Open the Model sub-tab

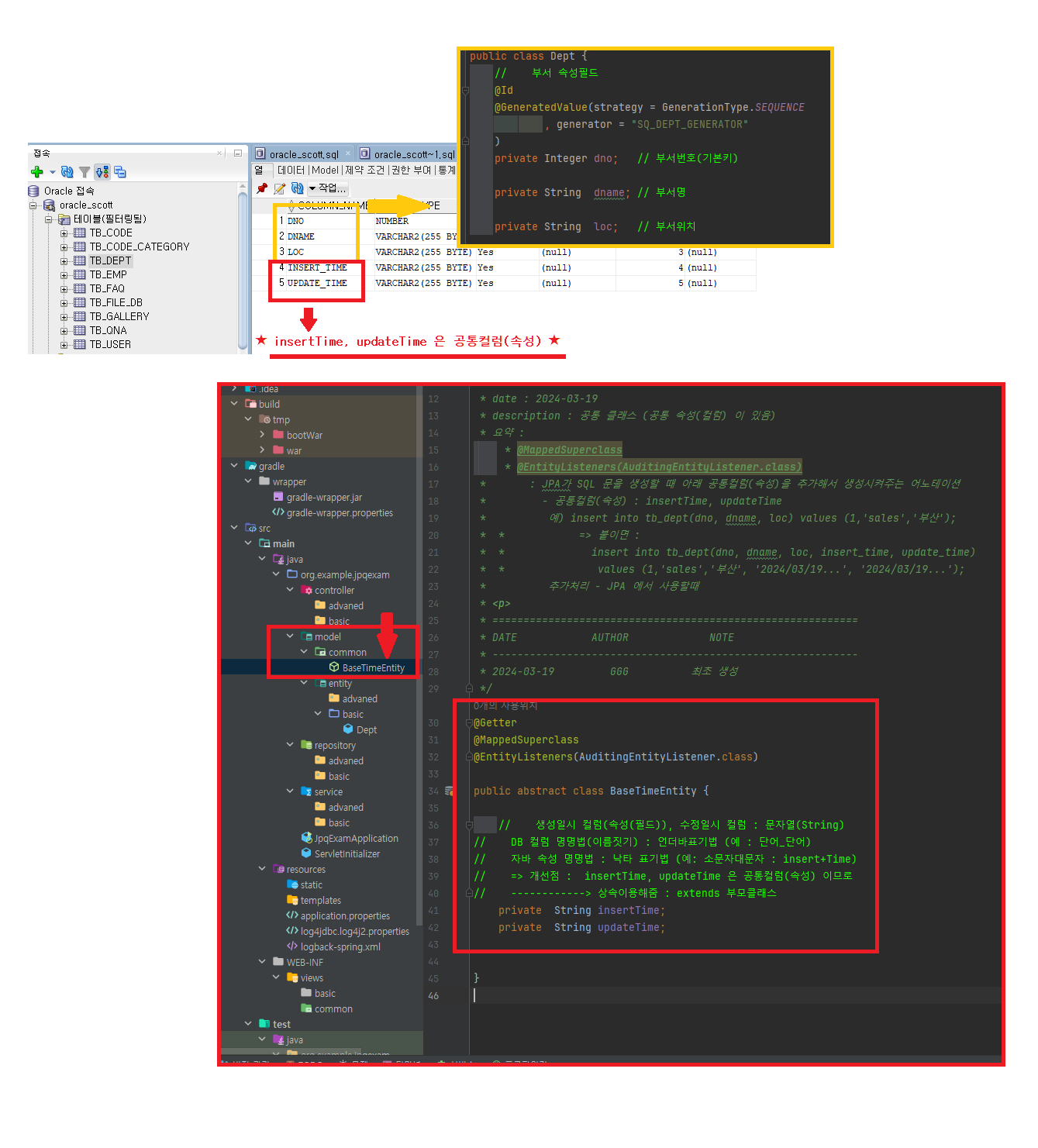point(325,170)
